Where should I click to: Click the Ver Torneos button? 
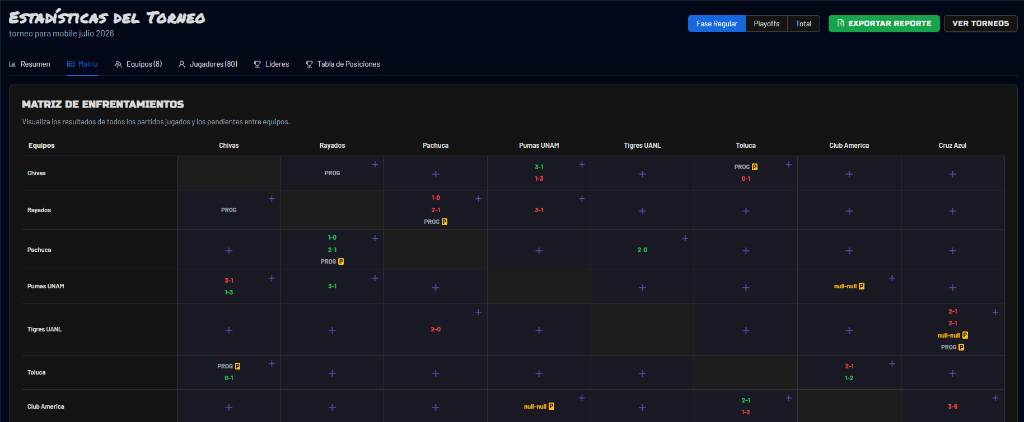(980, 24)
